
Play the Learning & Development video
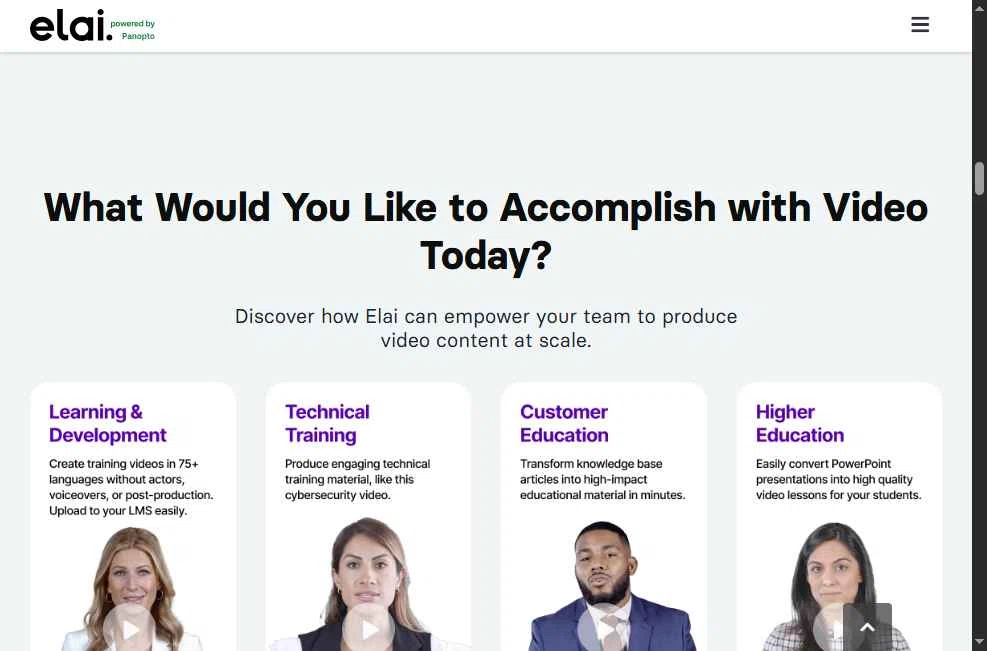(x=131, y=629)
